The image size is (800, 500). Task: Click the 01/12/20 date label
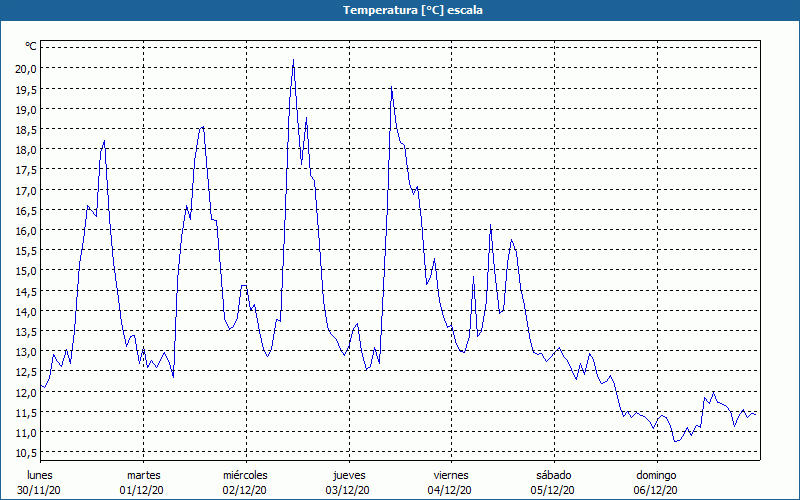(142, 490)
